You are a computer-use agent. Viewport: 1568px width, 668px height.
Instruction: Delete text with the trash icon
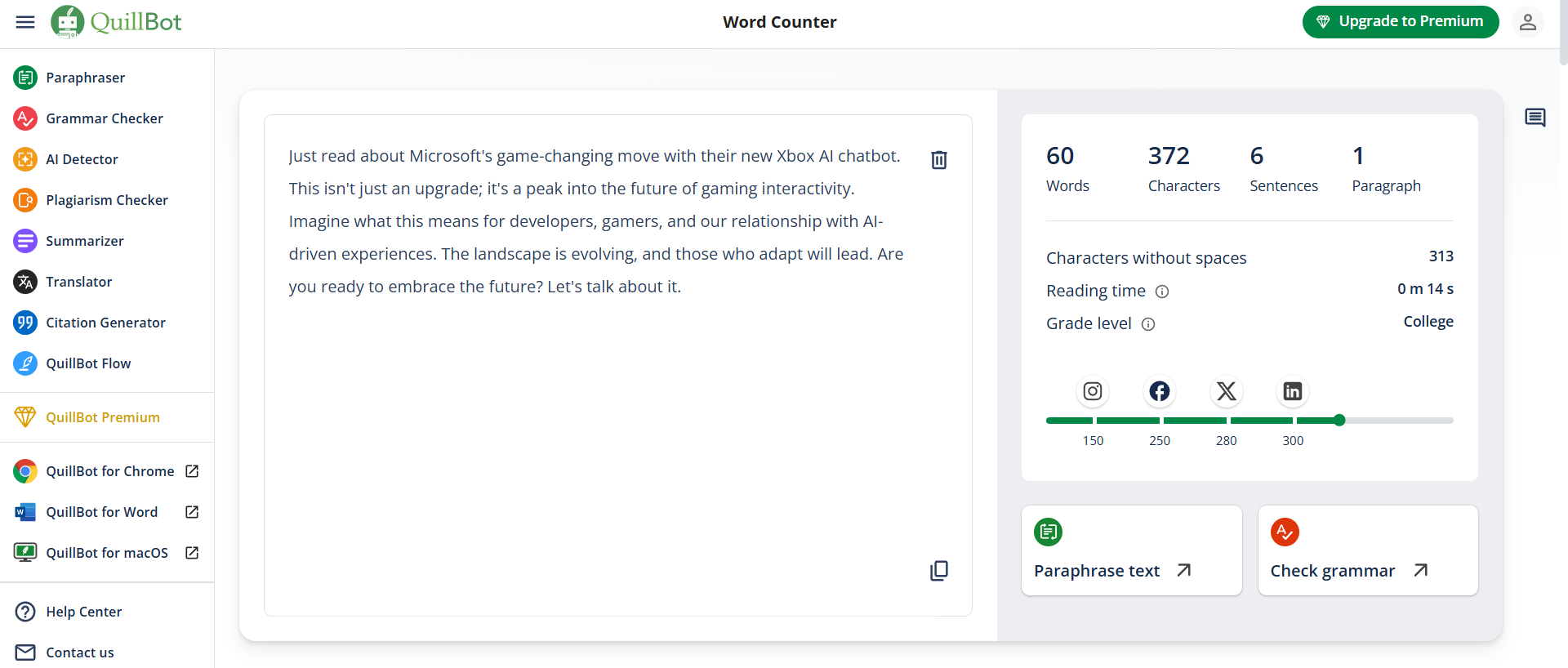tap(939, 160)
